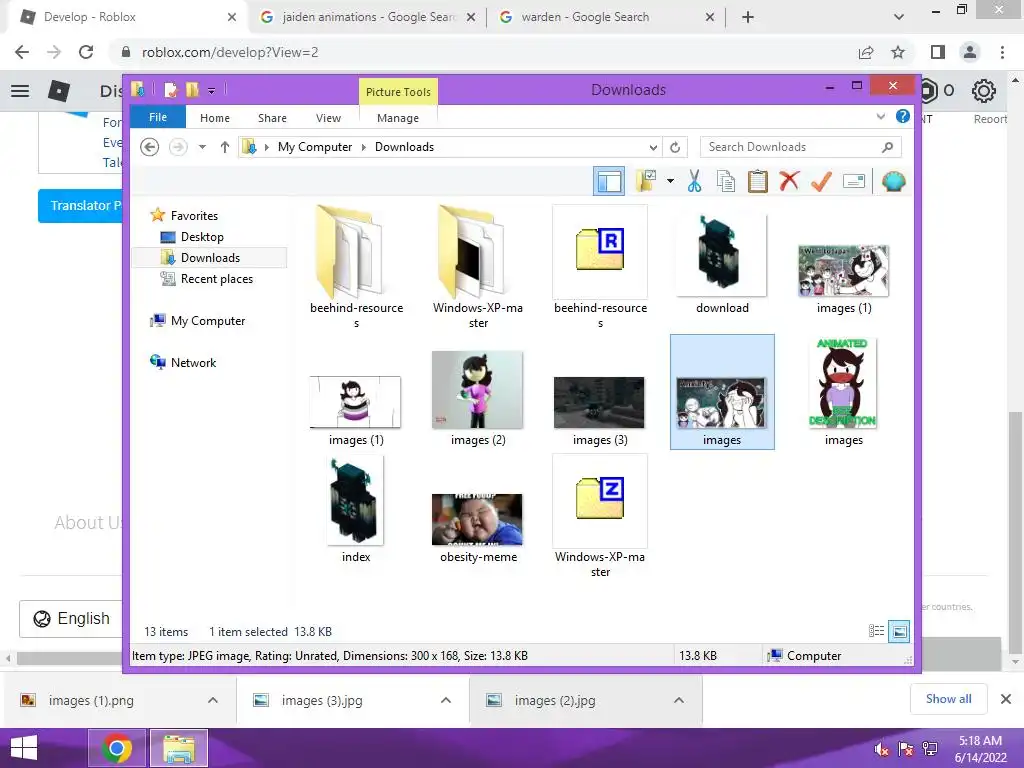
Task: Select Windows-XP-master zip with Z badge
Action: tap(600, 516)
